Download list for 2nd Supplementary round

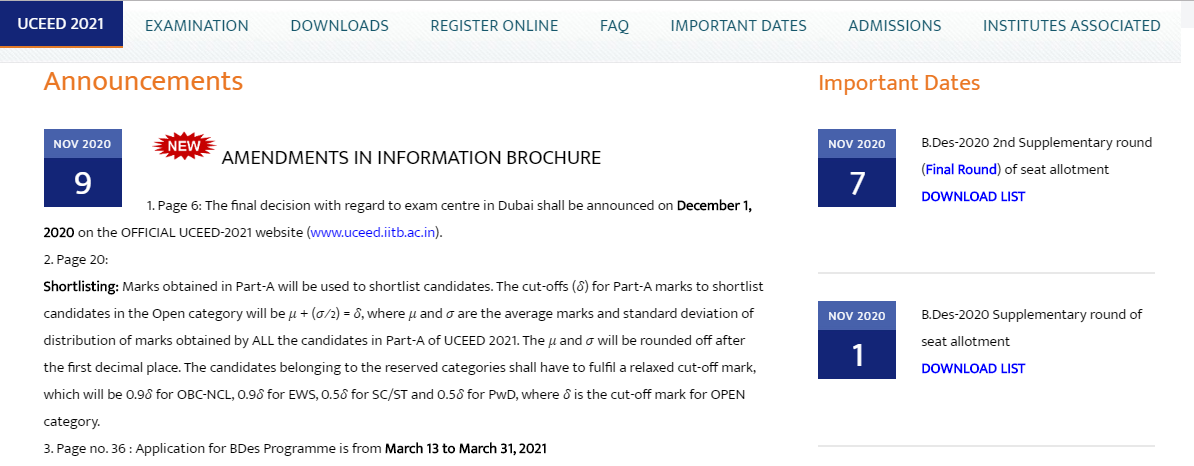[973, 196]
